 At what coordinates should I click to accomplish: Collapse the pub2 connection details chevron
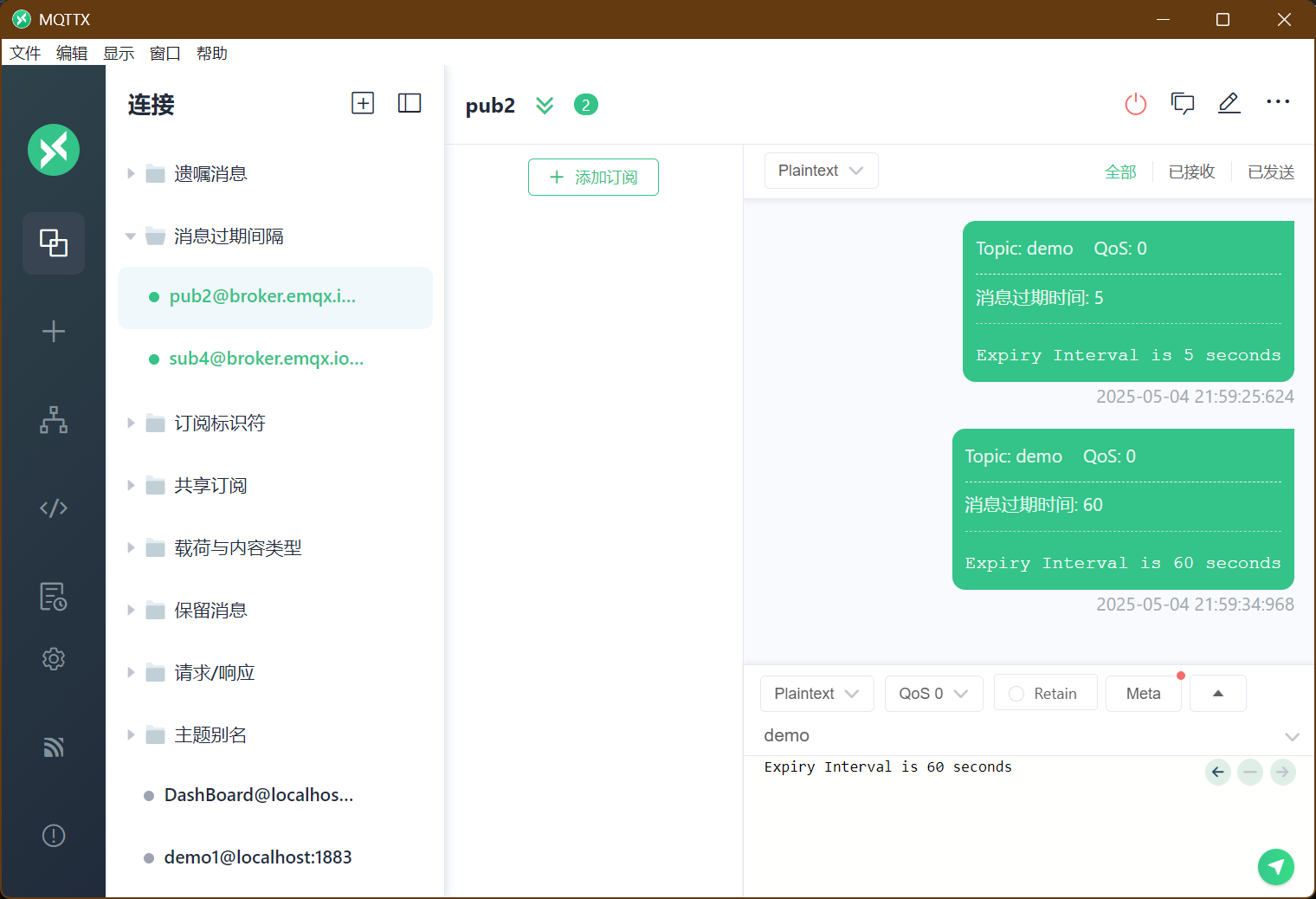(545, 106)
